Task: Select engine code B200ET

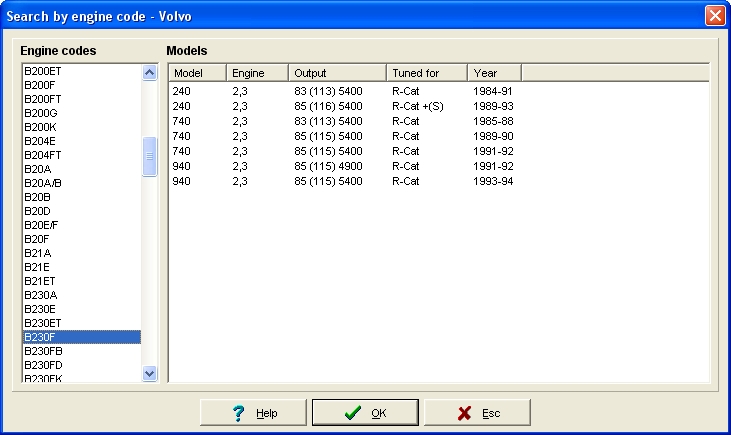Action: click(82, 71)
